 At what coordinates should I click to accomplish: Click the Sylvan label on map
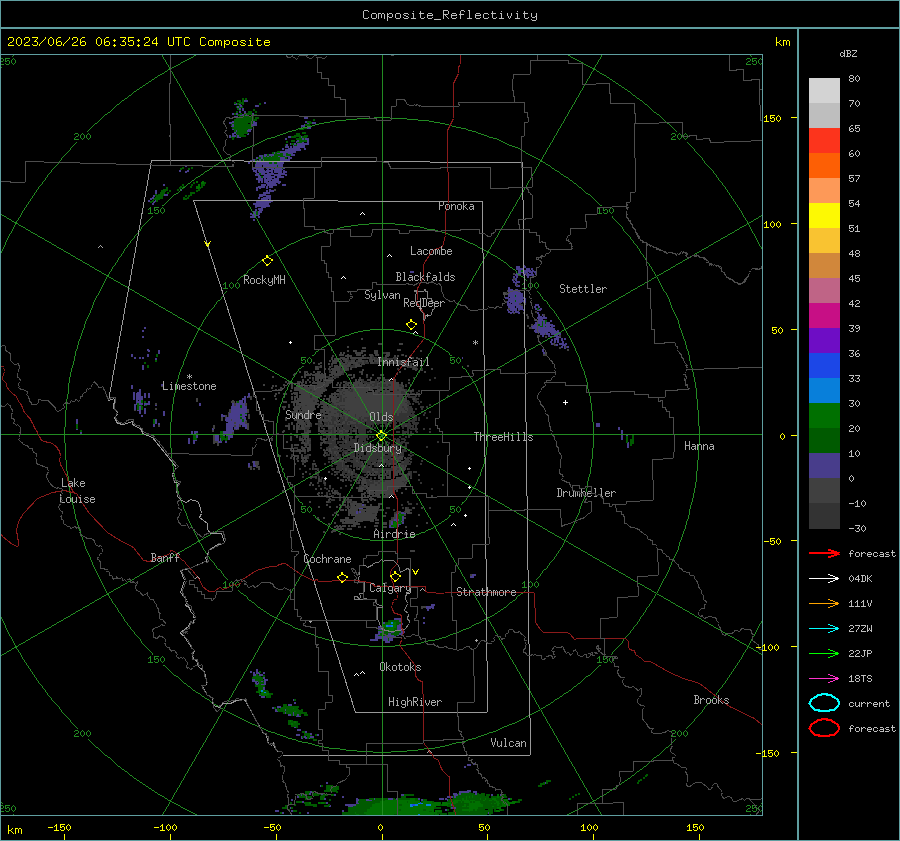pyautogui.click(x=382, y=295)
